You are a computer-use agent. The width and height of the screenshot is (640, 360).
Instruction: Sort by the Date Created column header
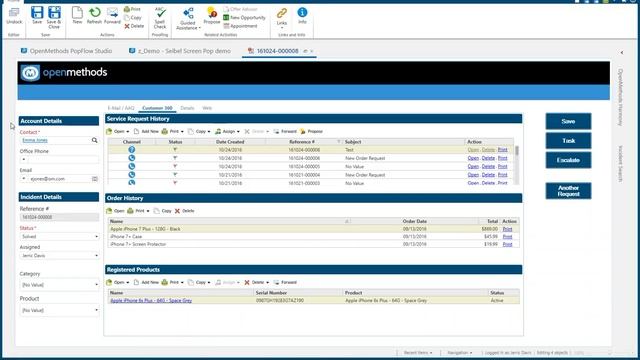click(230, 142)
